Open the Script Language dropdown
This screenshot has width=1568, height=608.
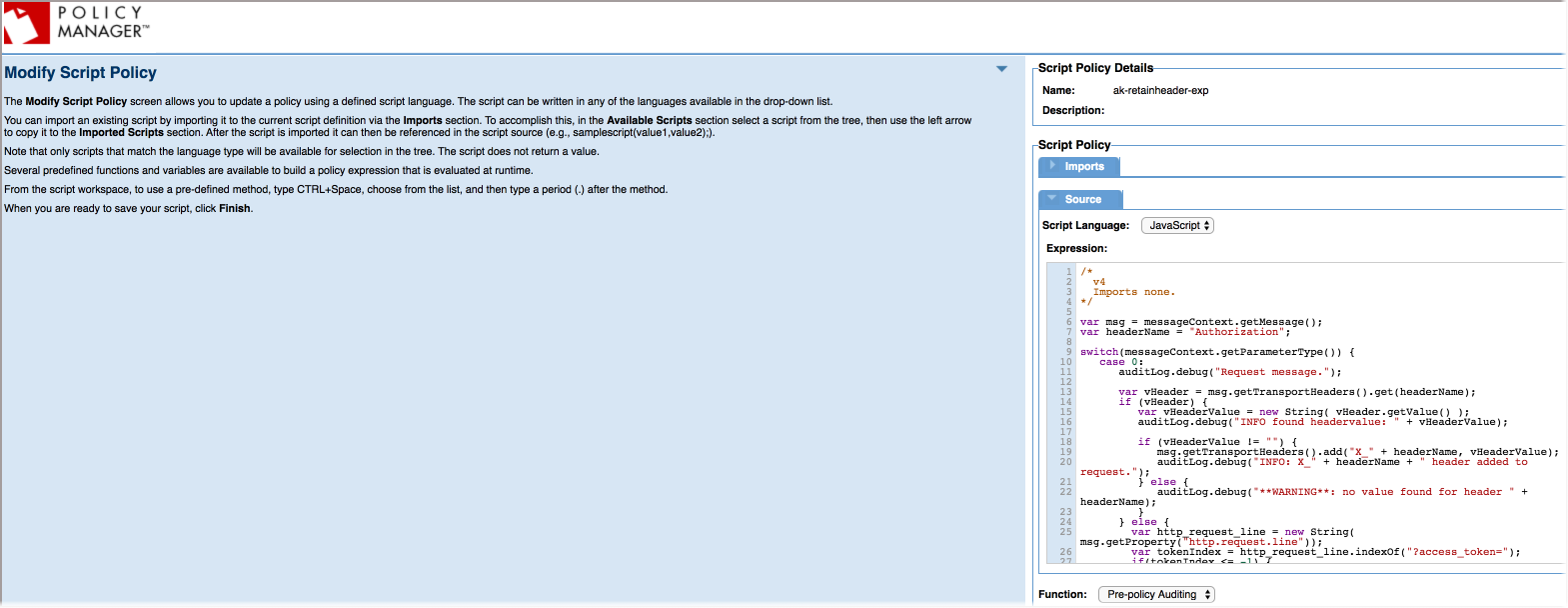click(x=1176, y=226)
